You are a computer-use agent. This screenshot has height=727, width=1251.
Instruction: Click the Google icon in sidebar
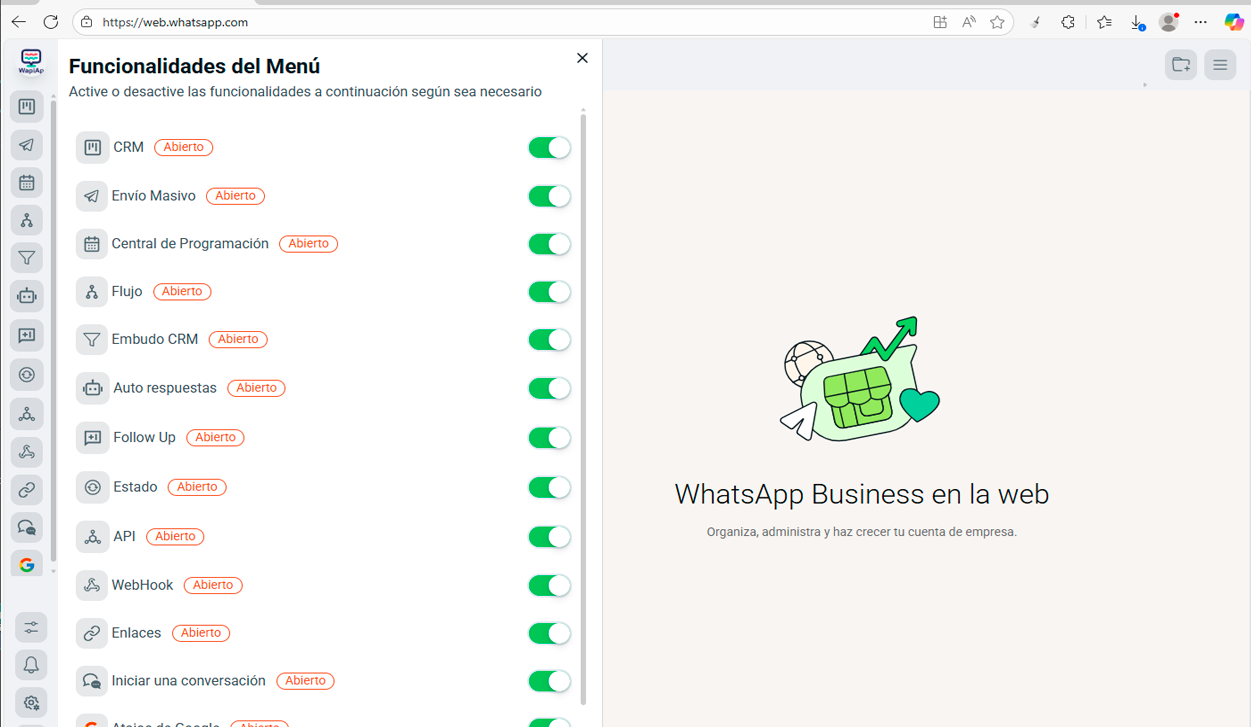pos(27,565)
